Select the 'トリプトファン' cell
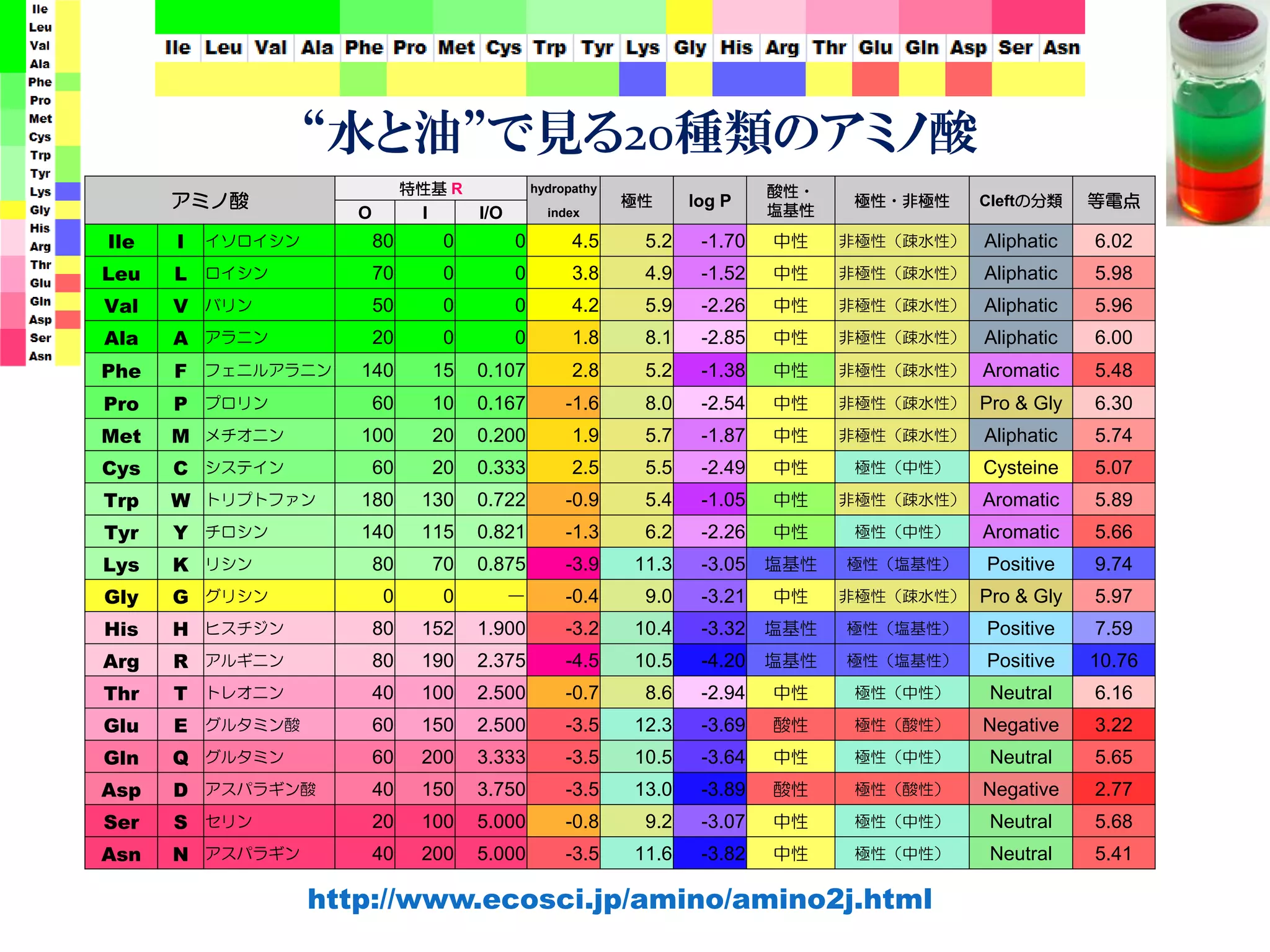 click(269, 500)
